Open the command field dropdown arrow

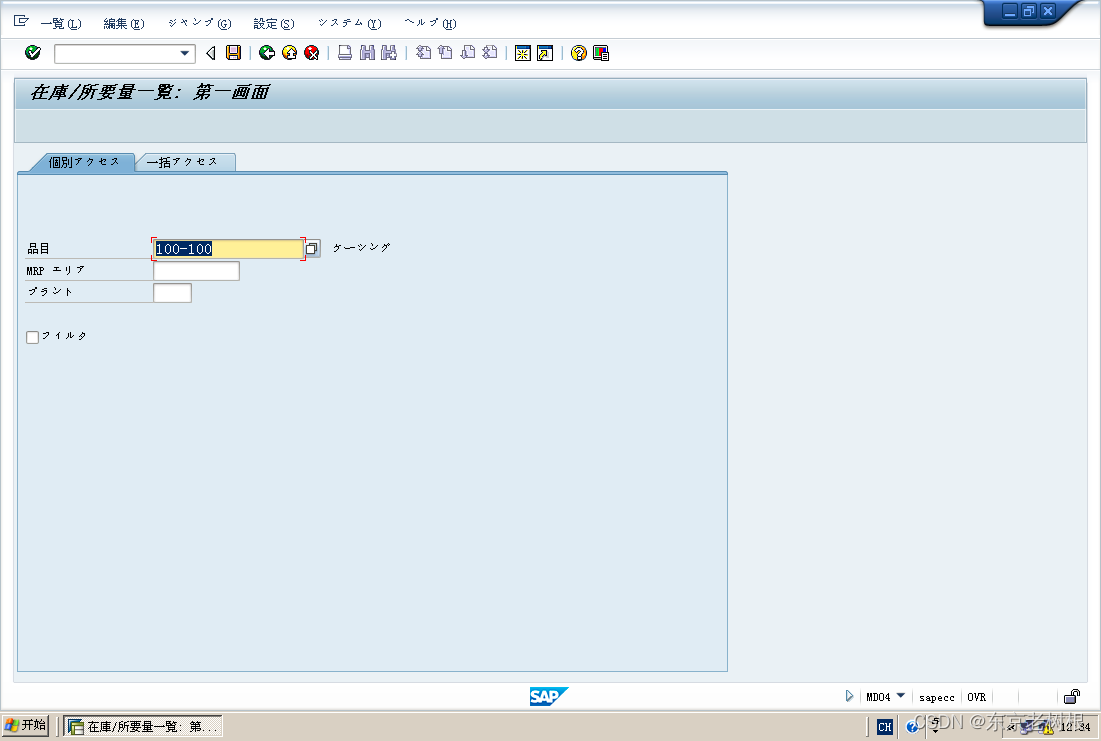(184, 53)
